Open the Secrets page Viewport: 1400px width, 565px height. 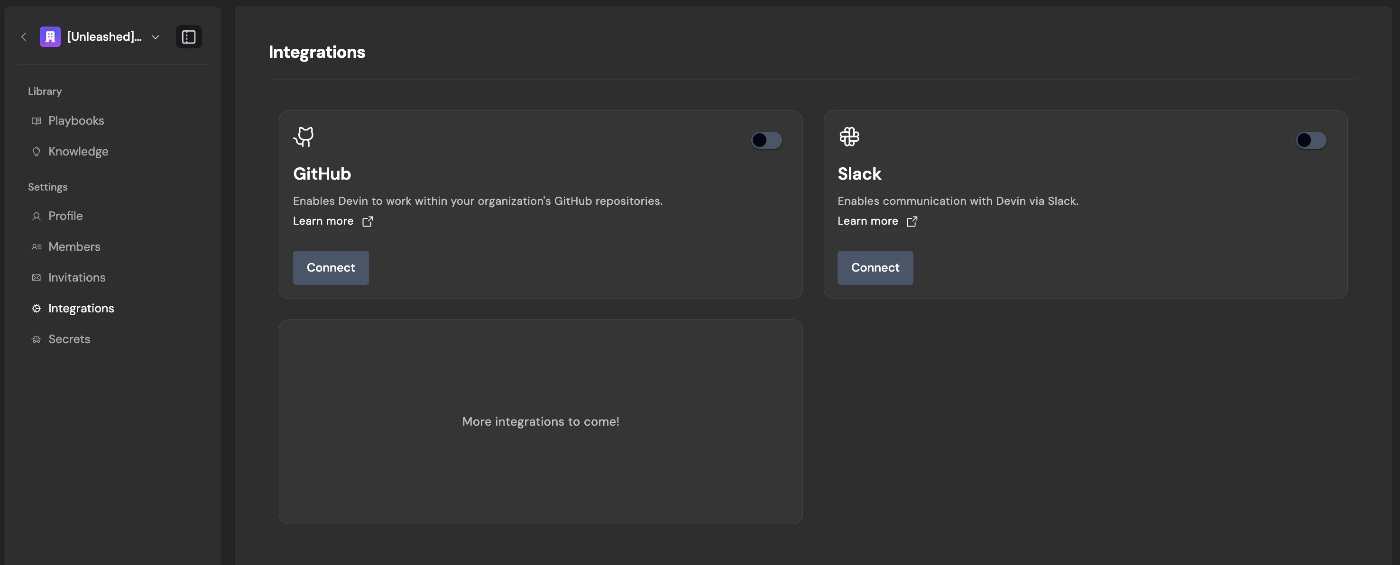[69, 340]
